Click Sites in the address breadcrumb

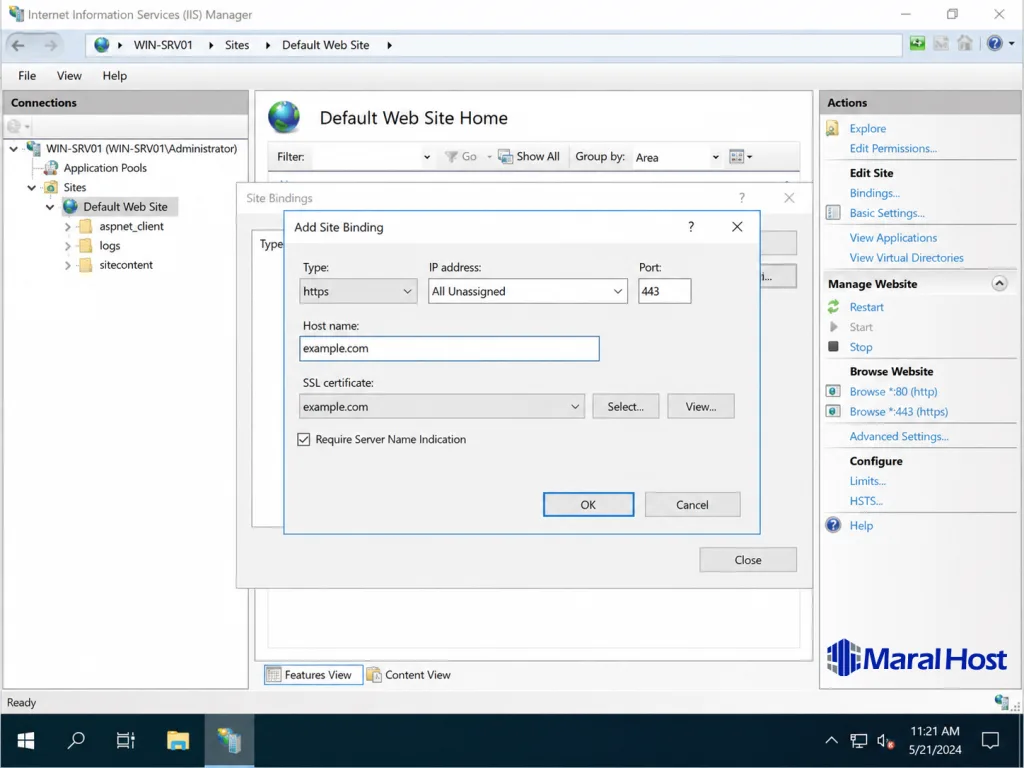pos(237,45)
